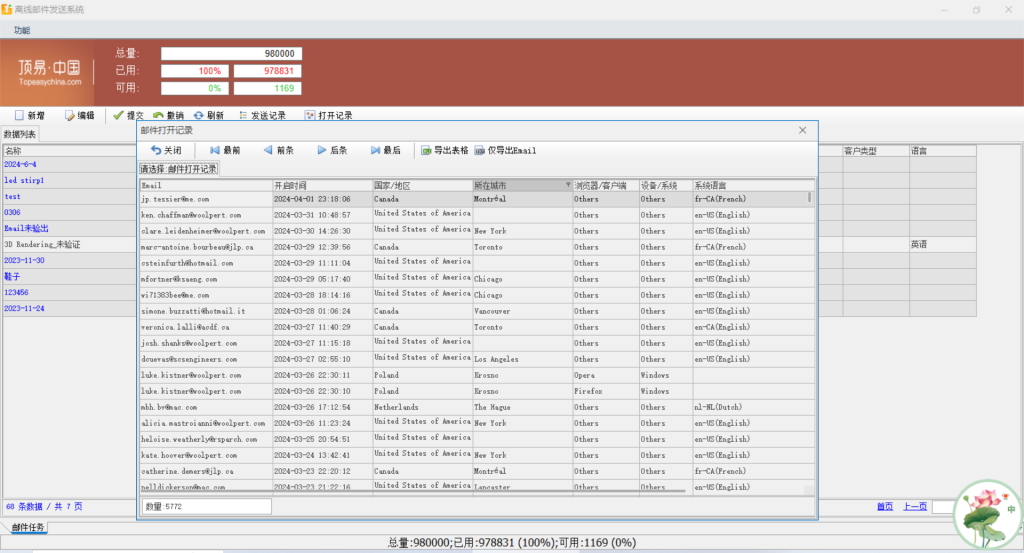
Task: Go to next record with 后条
Action: point(331,150)
